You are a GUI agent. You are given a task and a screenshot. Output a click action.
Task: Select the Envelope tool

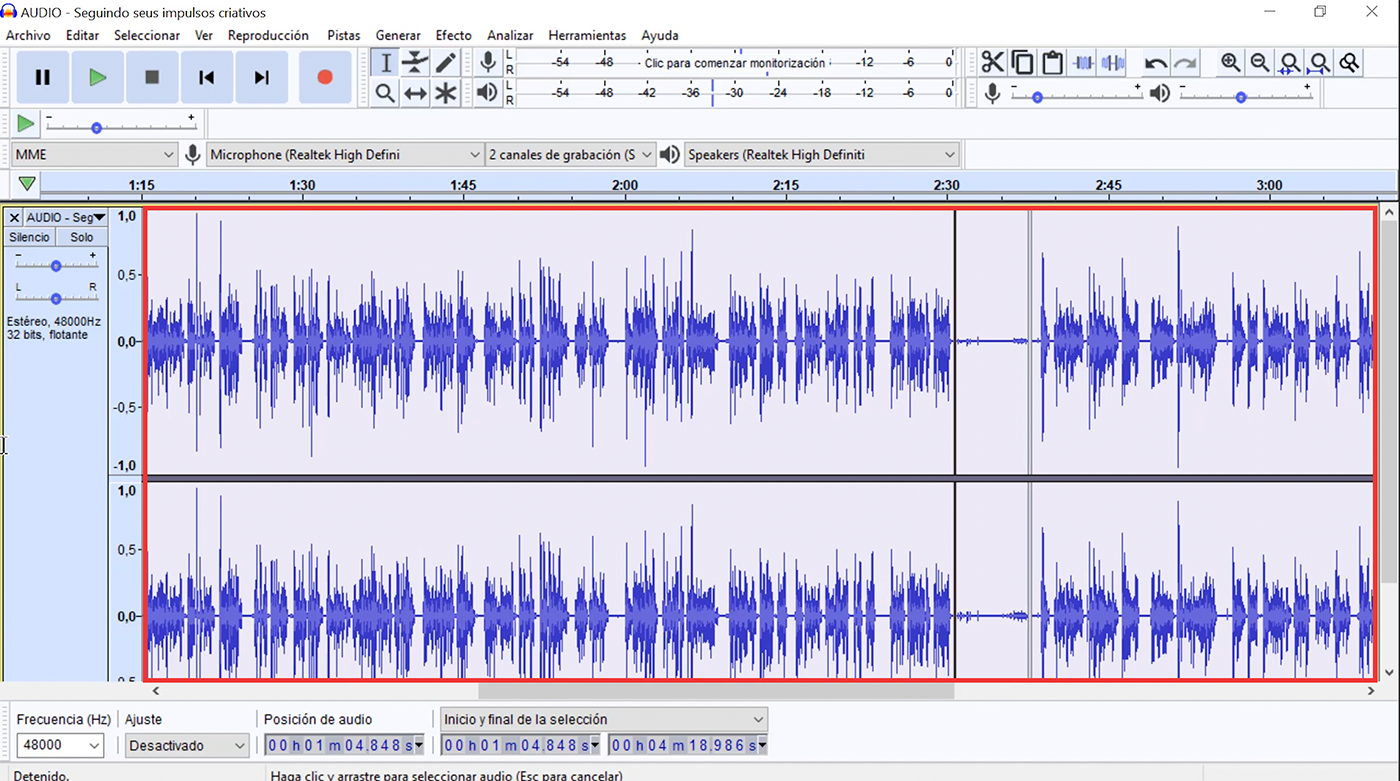click(415, 62)
